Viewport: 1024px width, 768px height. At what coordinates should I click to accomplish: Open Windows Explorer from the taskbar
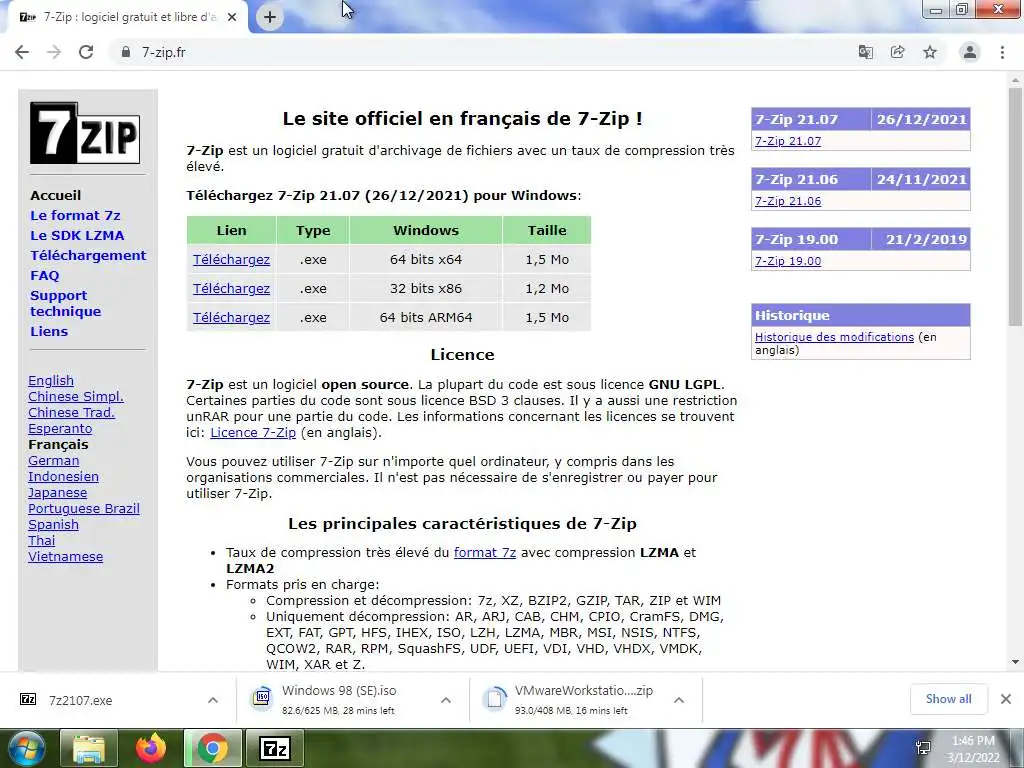pos(89,748)
